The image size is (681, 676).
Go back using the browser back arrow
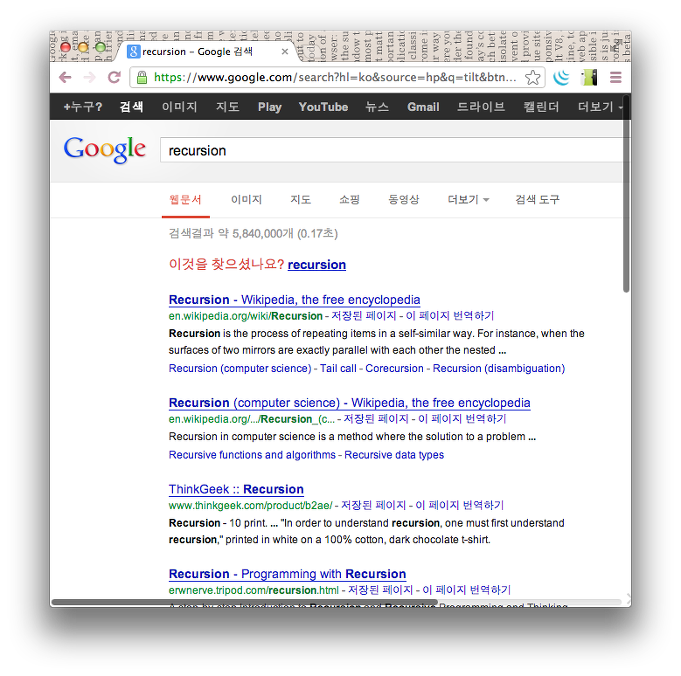65,77
